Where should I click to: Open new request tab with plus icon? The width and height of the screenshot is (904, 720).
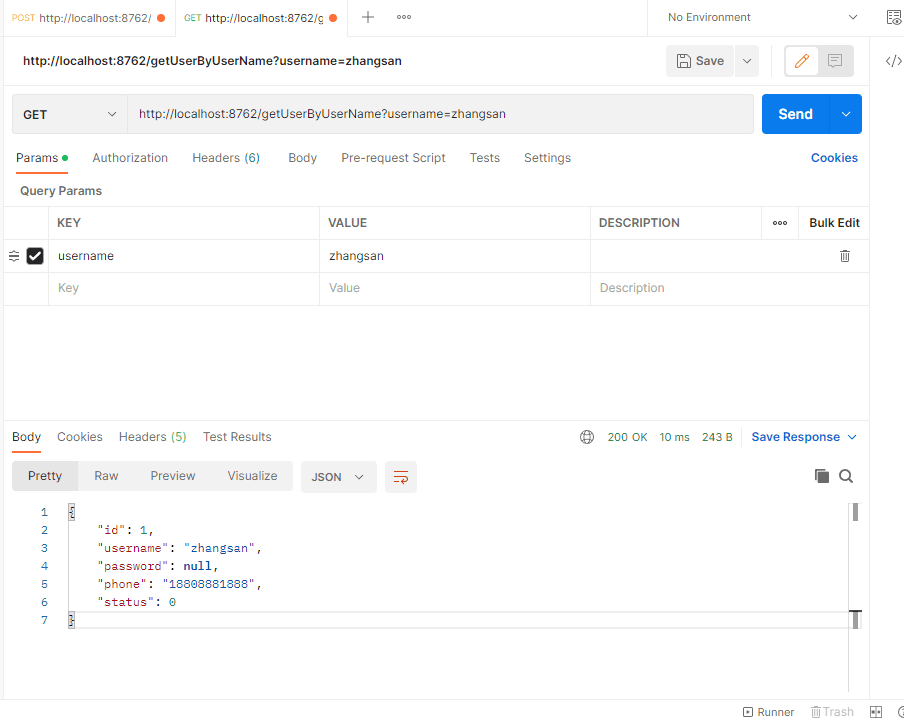click(368, 17)
